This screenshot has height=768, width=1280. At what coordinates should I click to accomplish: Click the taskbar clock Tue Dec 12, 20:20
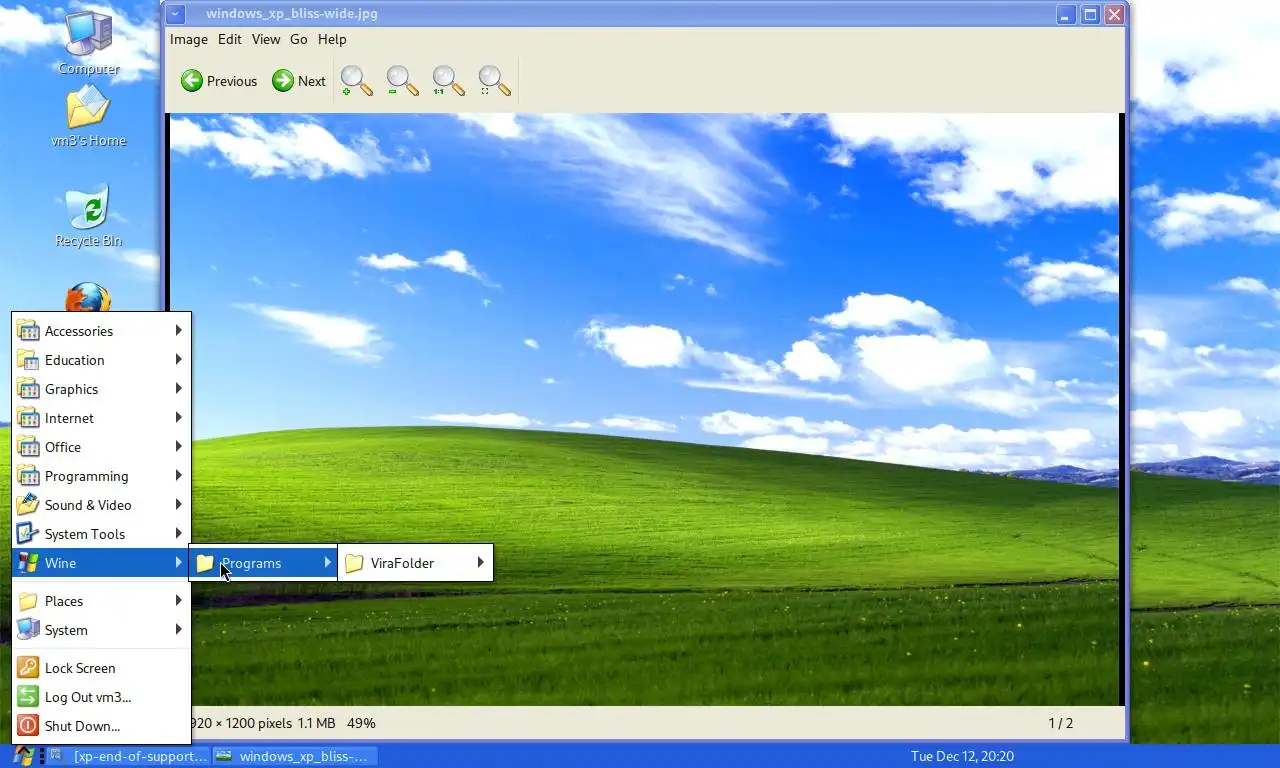coord(962,756)
